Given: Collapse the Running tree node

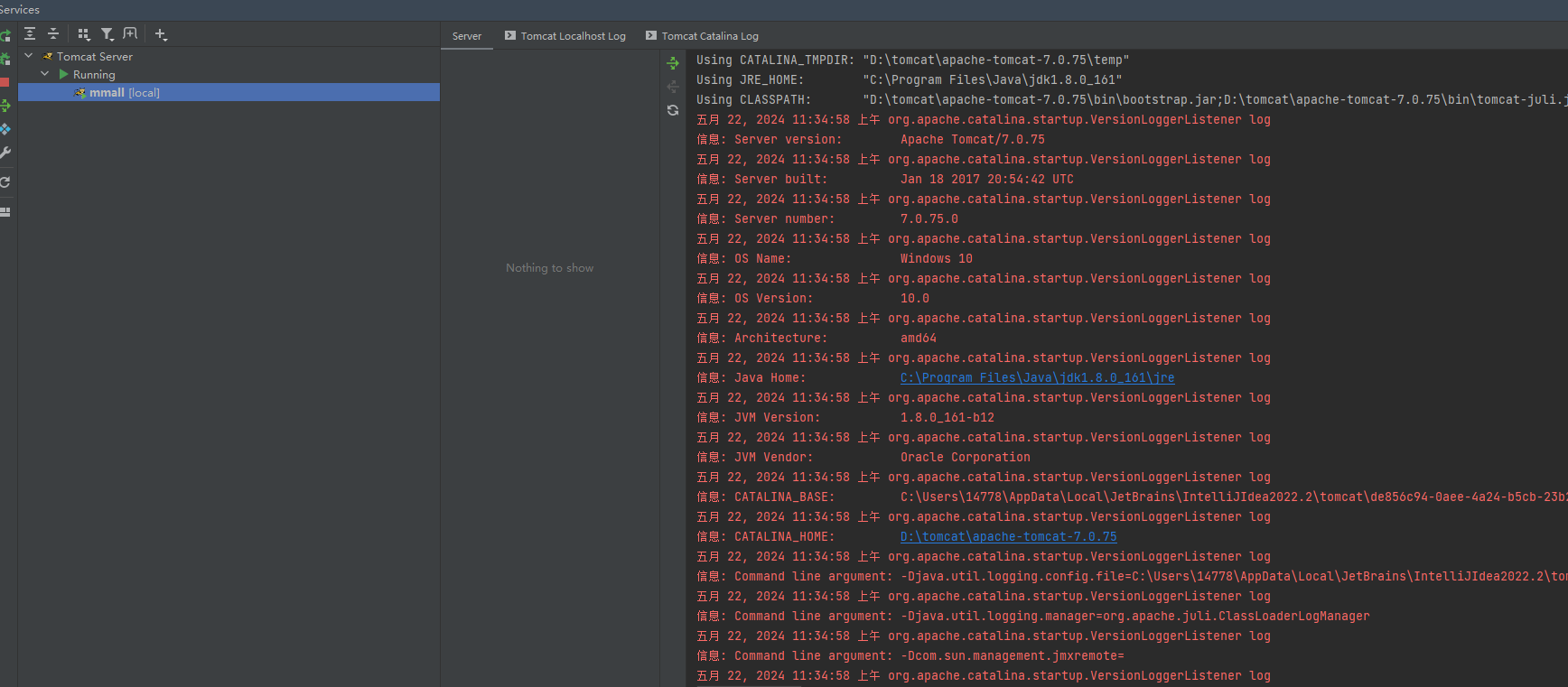Looking at the screenshot, I should [x=45, y=74].
